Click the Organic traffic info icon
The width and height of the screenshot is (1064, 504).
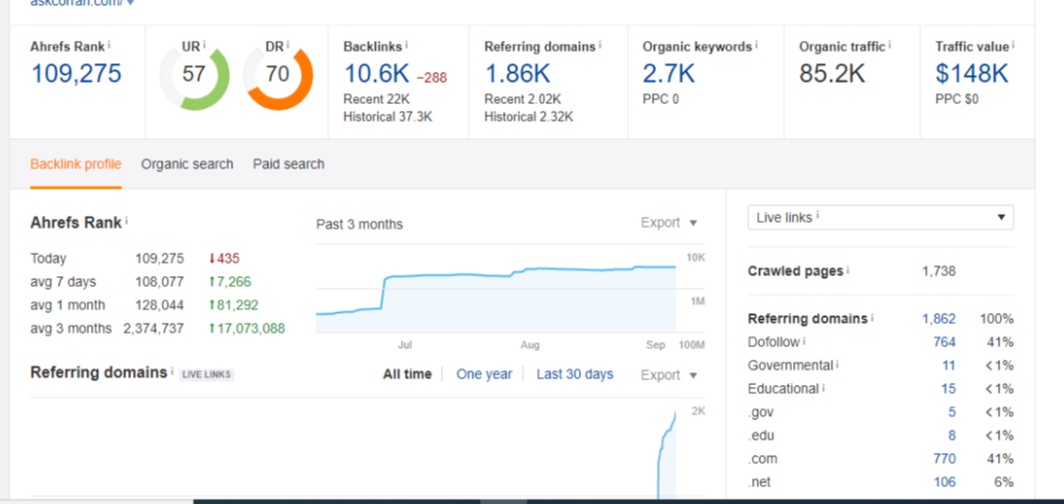(890, 45)
